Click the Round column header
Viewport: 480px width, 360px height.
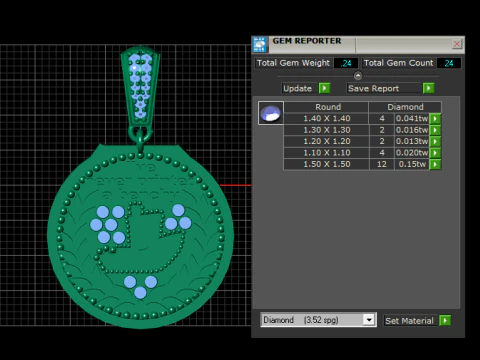pos(327,107)
